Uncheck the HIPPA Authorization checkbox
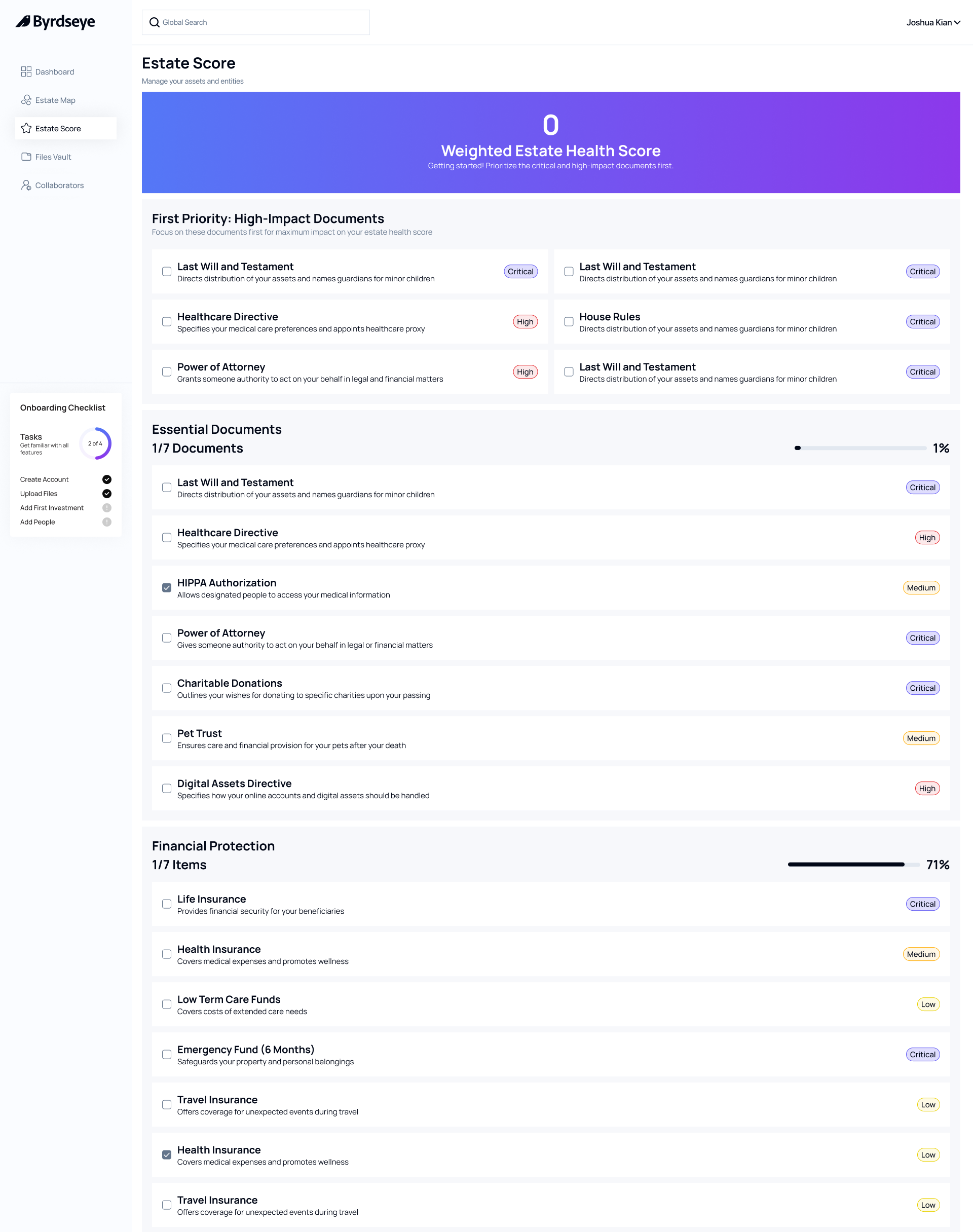Viewport: 973px width, 1232px height. click(166, 588)
